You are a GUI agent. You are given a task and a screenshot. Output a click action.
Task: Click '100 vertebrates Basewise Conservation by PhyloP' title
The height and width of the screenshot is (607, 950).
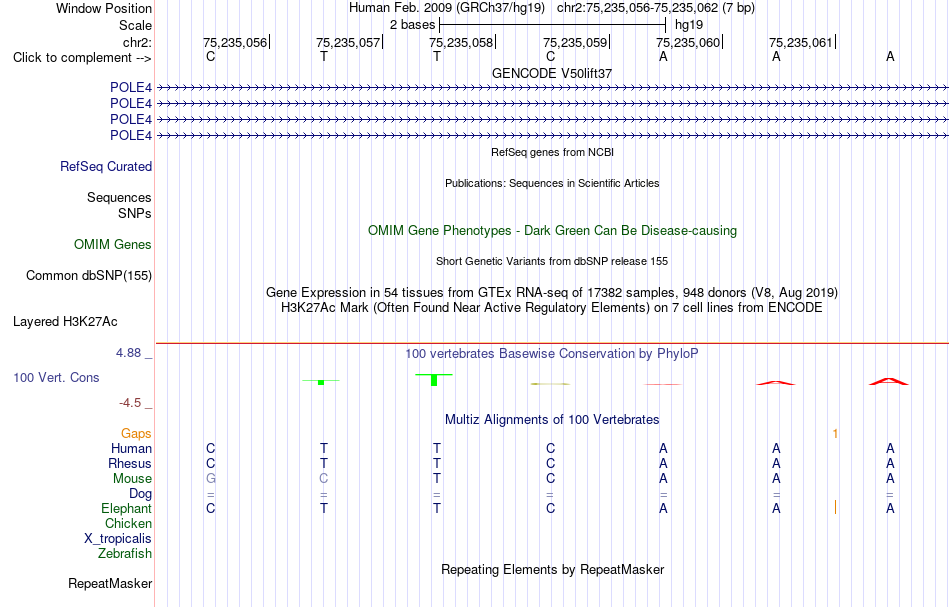(552, 354)
